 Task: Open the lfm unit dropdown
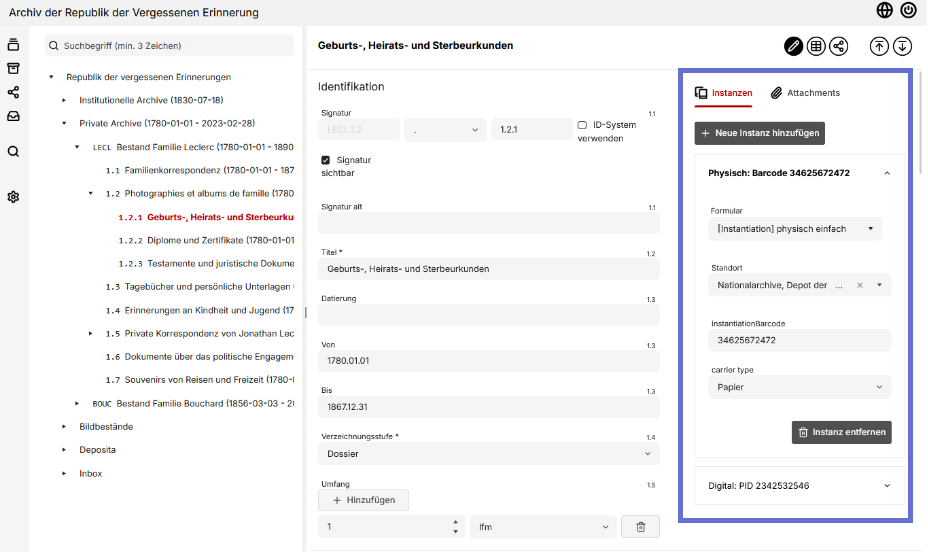pyautogui.click(x=543, y=527)
